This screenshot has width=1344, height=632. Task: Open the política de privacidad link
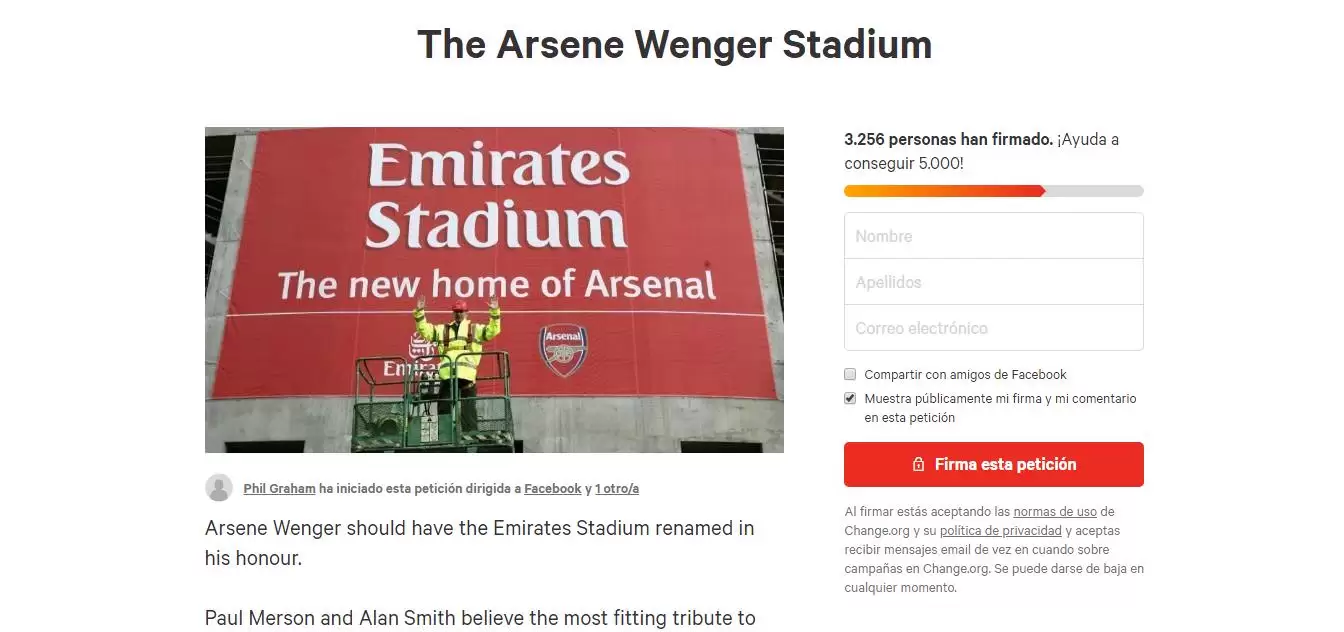point(1000,531)
